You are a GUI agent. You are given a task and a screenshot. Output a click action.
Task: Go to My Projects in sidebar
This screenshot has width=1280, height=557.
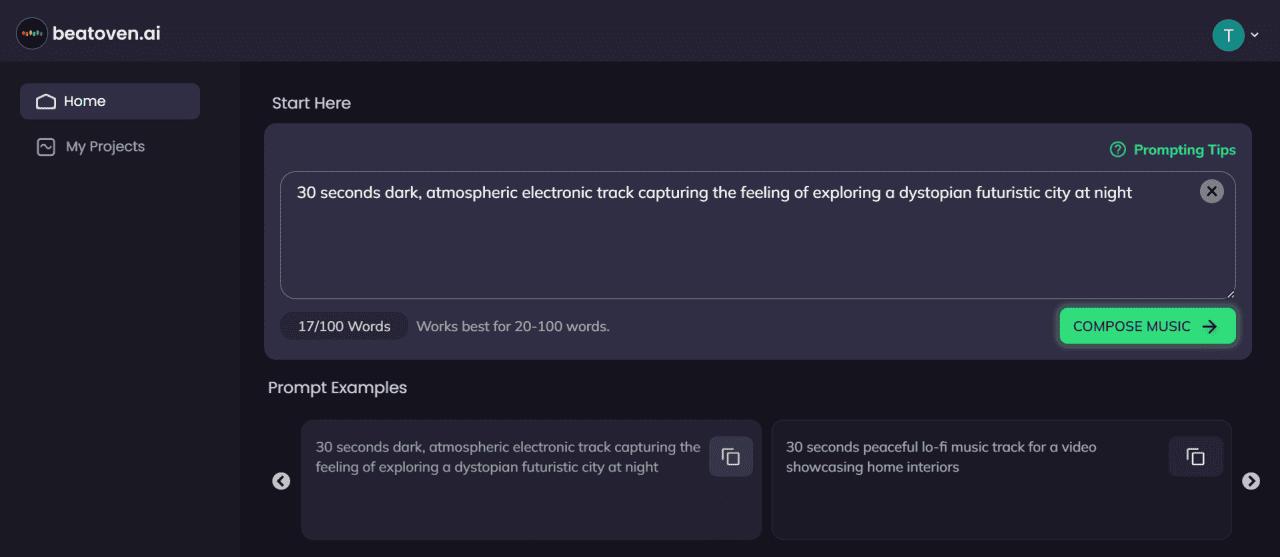click(x=105, y=147)
